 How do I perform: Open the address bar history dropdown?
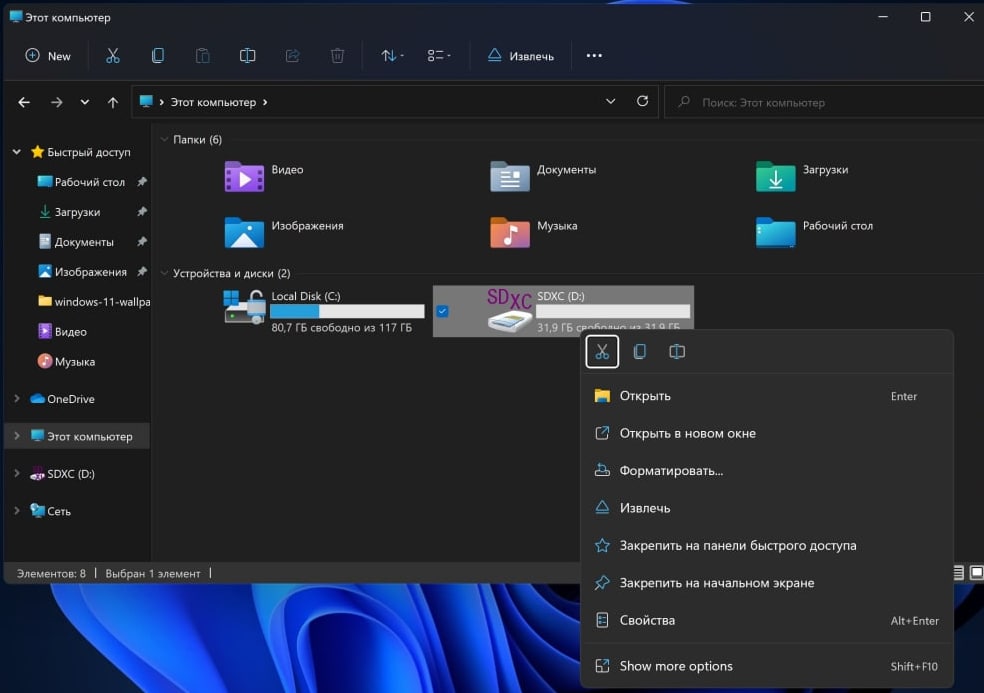tap(610, 101)
